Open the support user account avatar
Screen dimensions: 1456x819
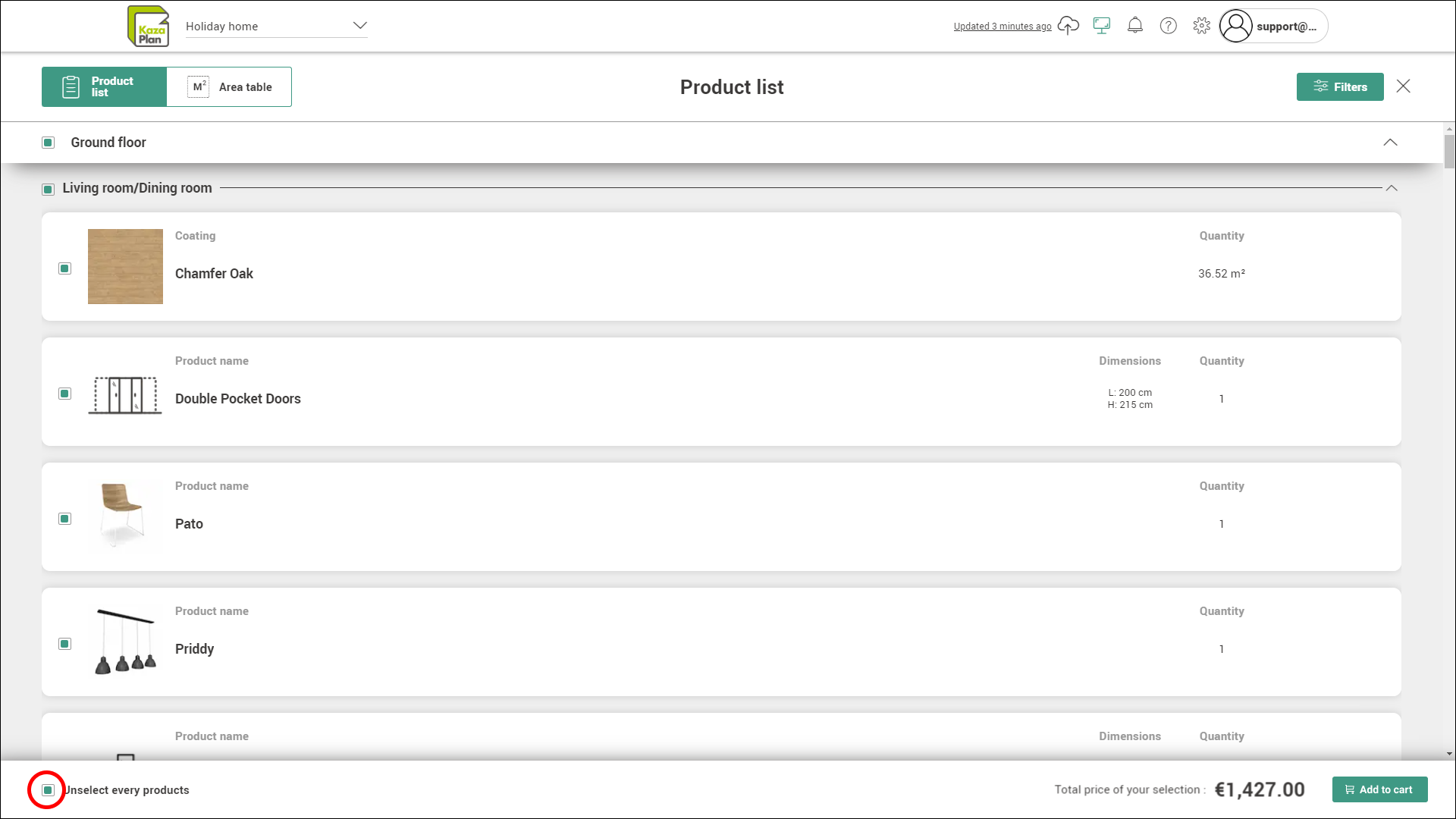click(1236, 26)
